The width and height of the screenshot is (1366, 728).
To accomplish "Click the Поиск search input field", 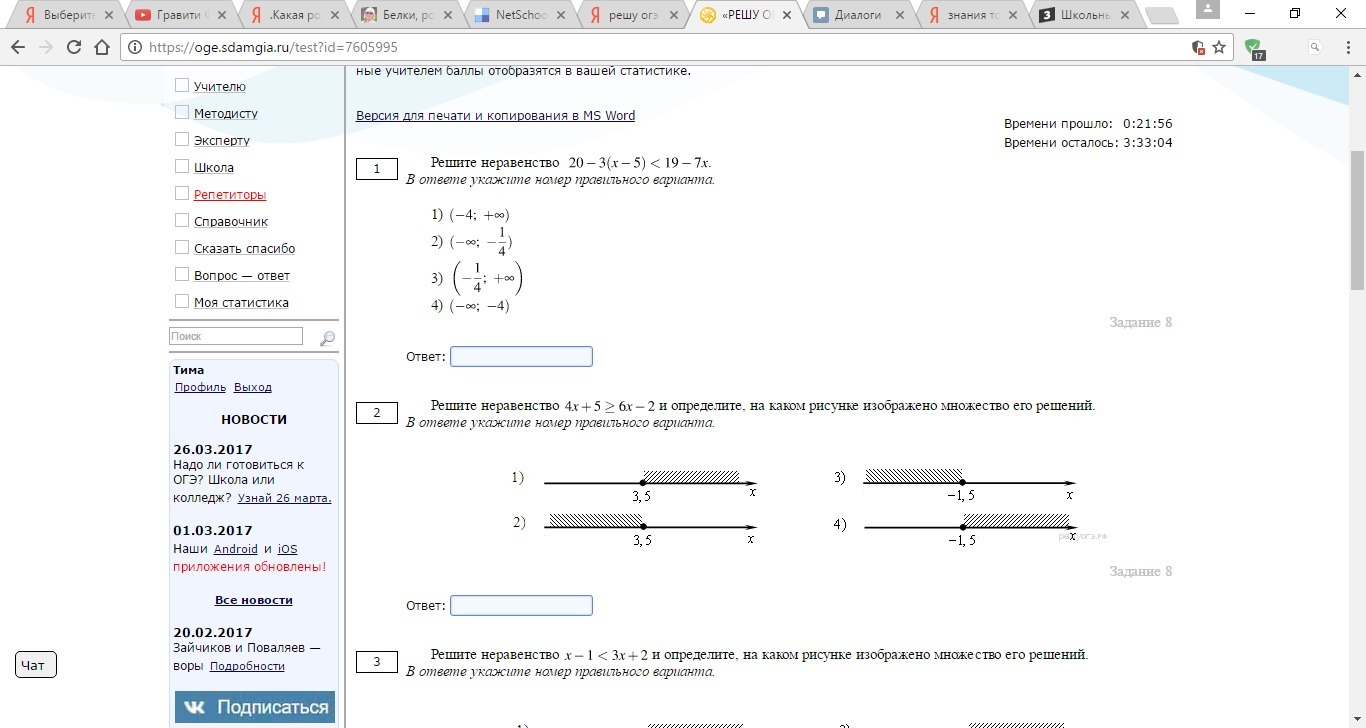I will (x=236, y=337).
